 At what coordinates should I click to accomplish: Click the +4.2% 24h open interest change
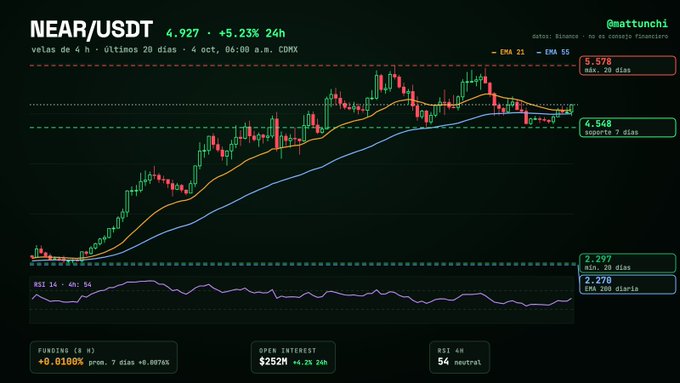310,362
